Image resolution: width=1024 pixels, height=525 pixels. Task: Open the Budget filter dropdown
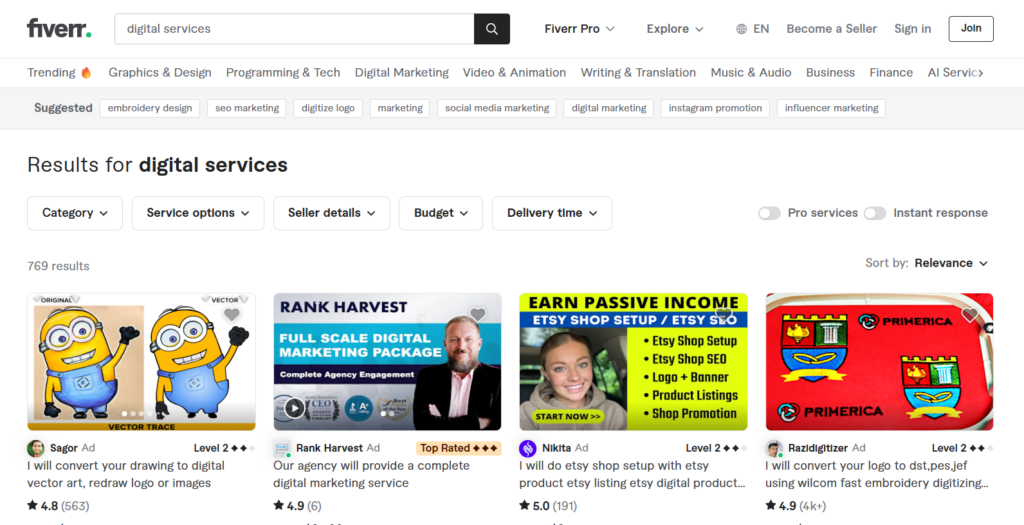[x=441, y=213]
